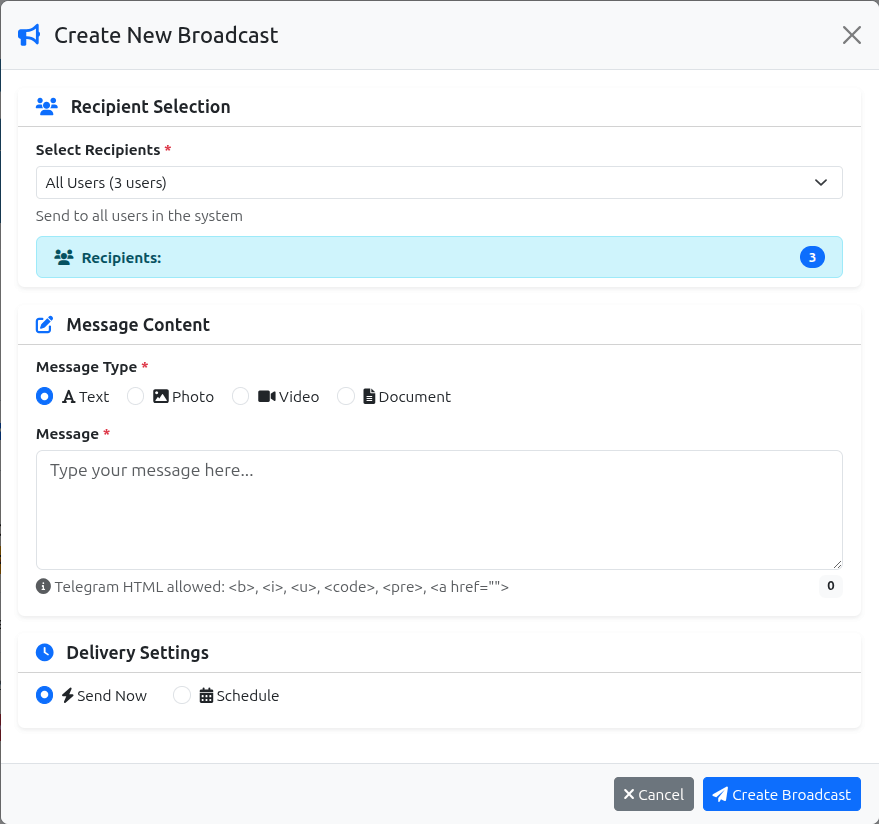Viewport: 879px width, 824px height.
Task: Open the Message Content section
Action: pos(138,324)
